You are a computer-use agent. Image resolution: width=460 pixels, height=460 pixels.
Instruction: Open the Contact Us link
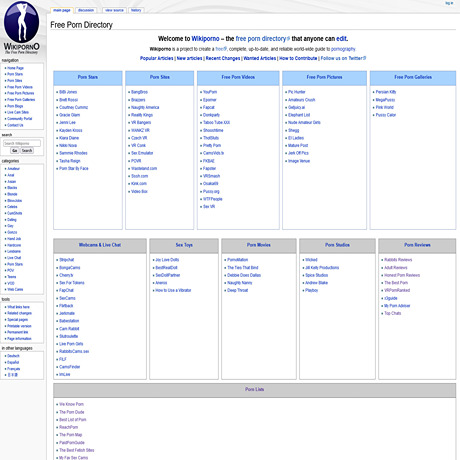tap(15, 125)
